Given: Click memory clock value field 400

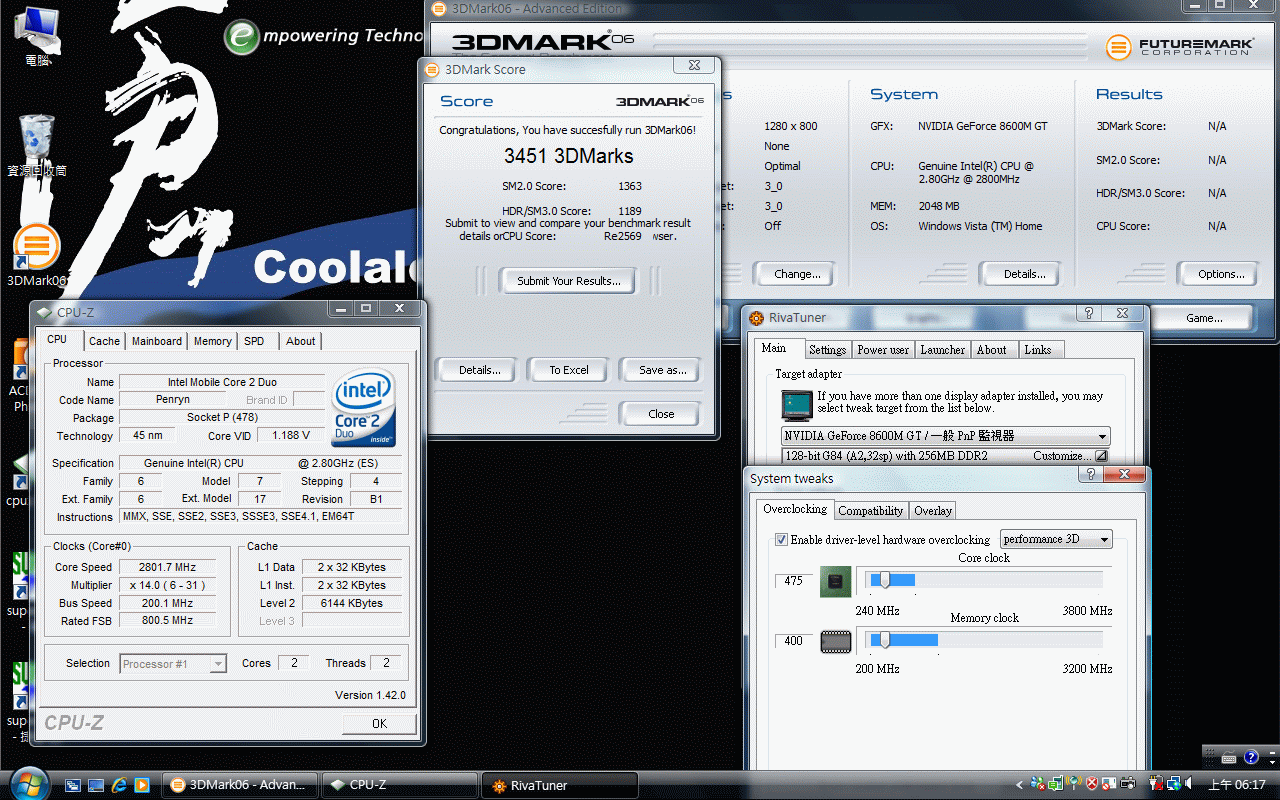Looking at the screenshot, I should tap(795, 641).
